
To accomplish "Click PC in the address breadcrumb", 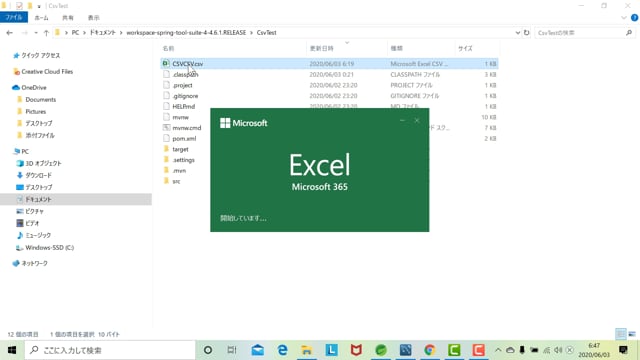I will tap(75, 33).
